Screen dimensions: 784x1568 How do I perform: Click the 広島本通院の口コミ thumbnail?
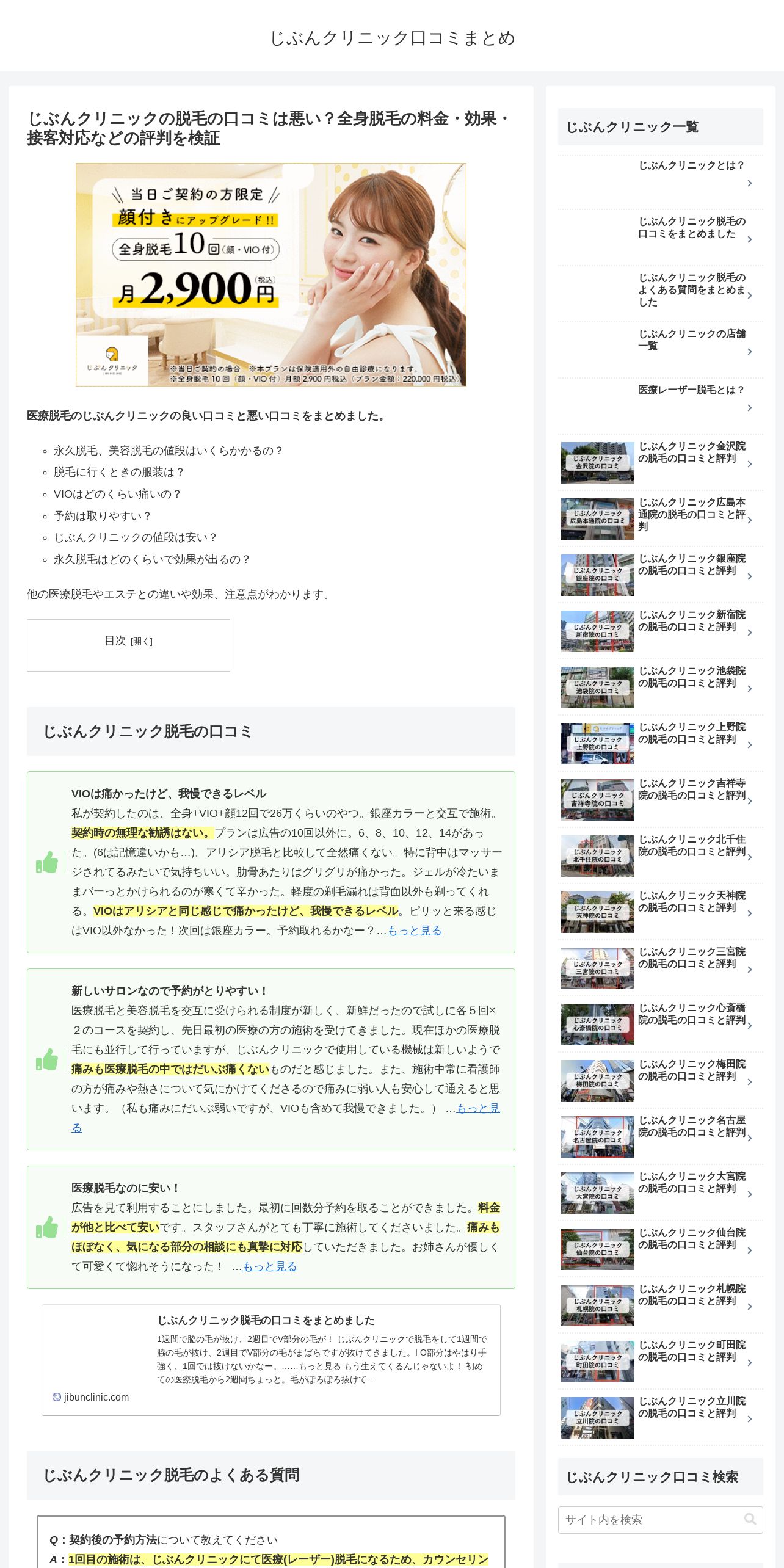597,519
